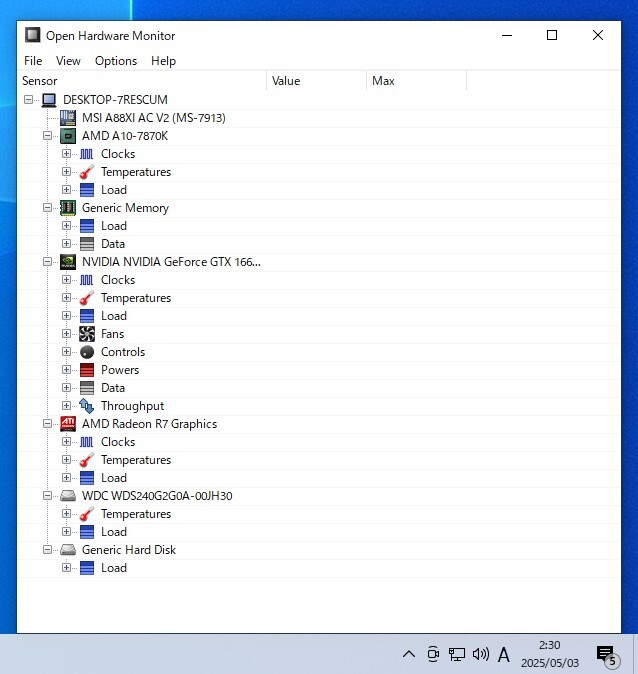Click the drive icon beside WDC WDS240G2G0A-00JH30
The width and height of the screenshot is (638, 674).
tap(68, 496)
